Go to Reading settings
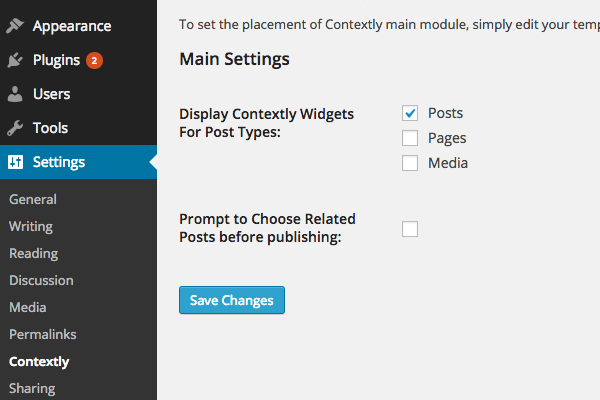The image size is (600, 400). click(x=34, y=254)
